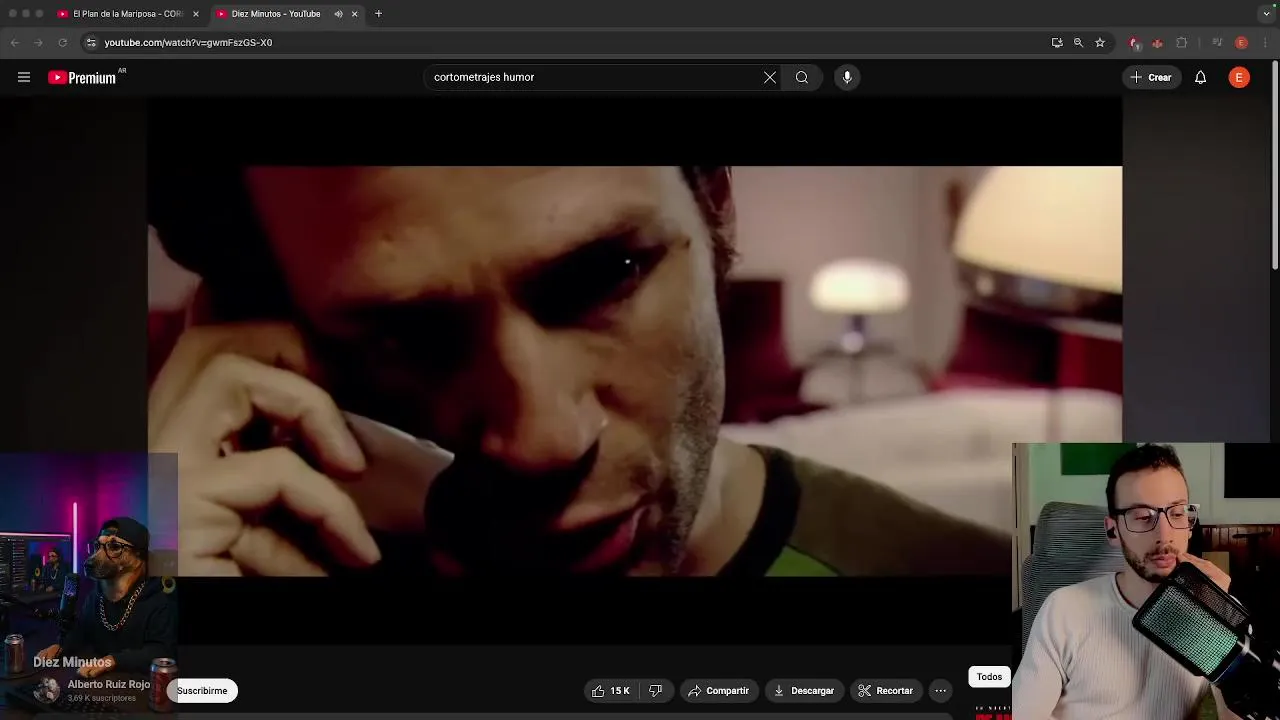Viewport: 1280px width, 720px height.
Task: Open the Extensions puzzle icon
Action: [x=1182, y=42]
